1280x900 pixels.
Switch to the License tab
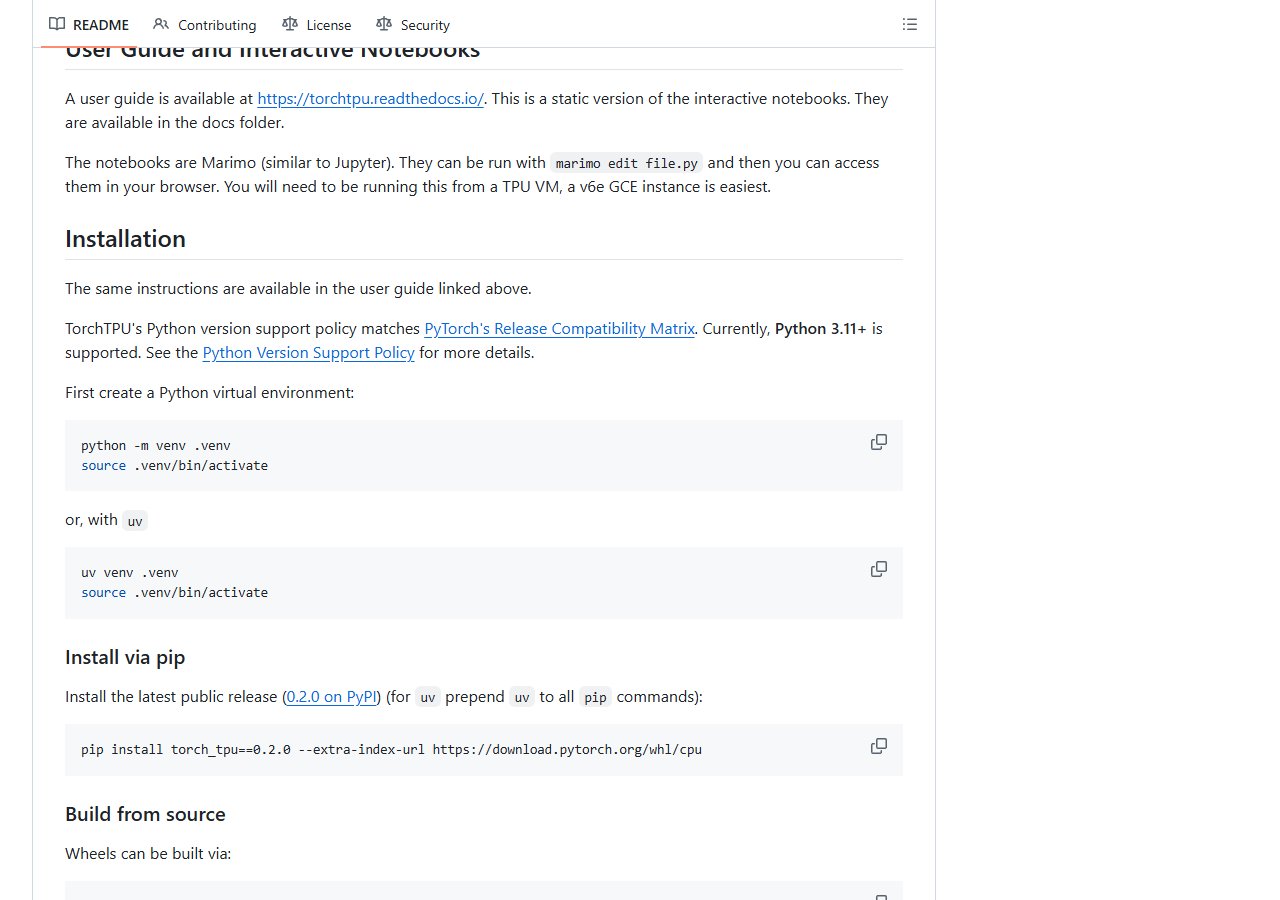coord(317,25)
